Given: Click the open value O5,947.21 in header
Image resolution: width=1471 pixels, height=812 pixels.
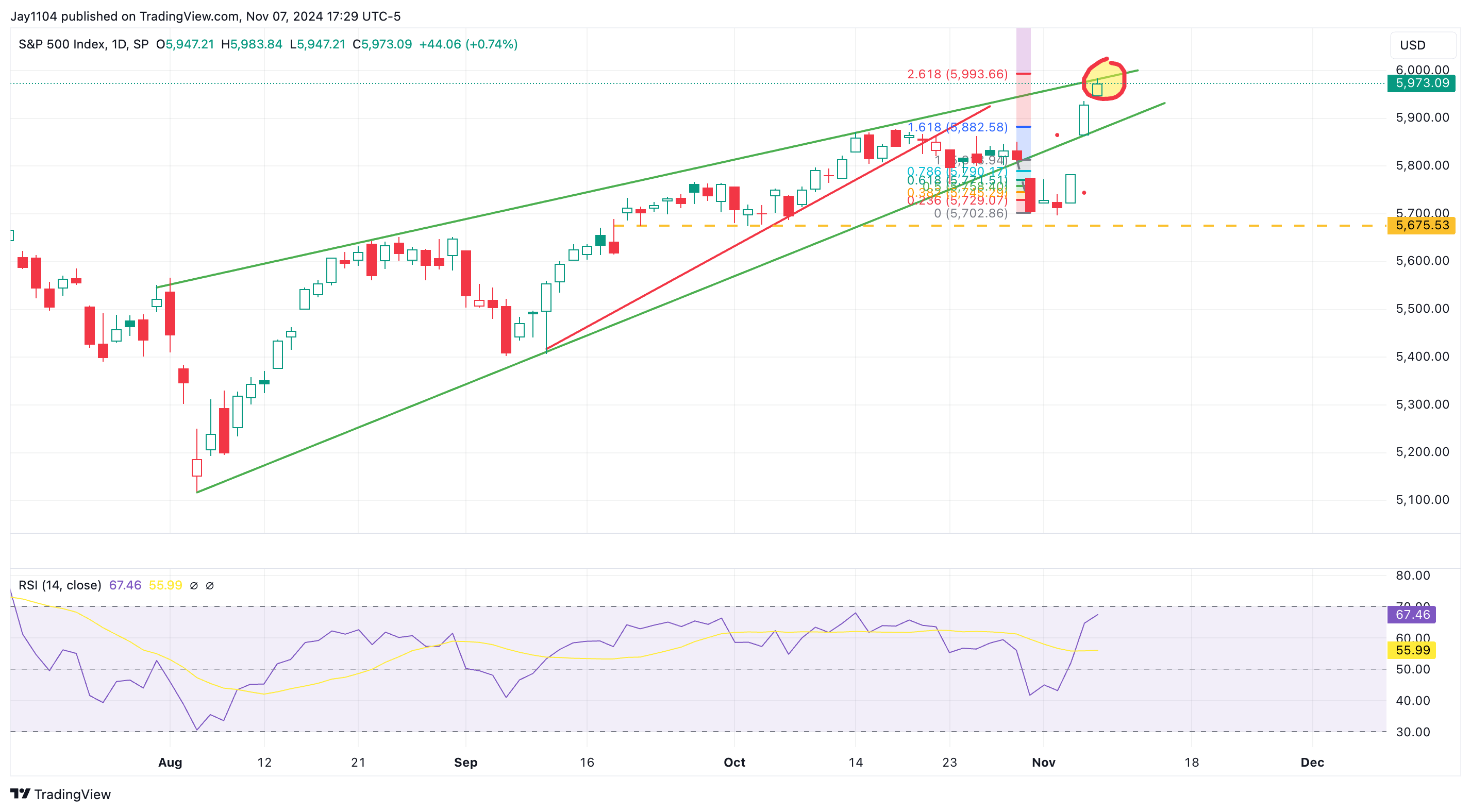Looking at the screenshot, I should 185,44.
